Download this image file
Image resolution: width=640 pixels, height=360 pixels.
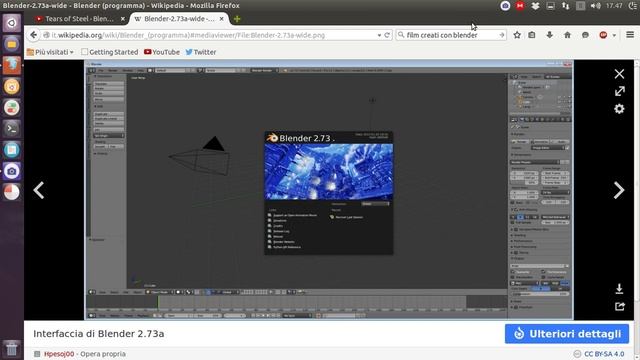click(x=619, y=289)
